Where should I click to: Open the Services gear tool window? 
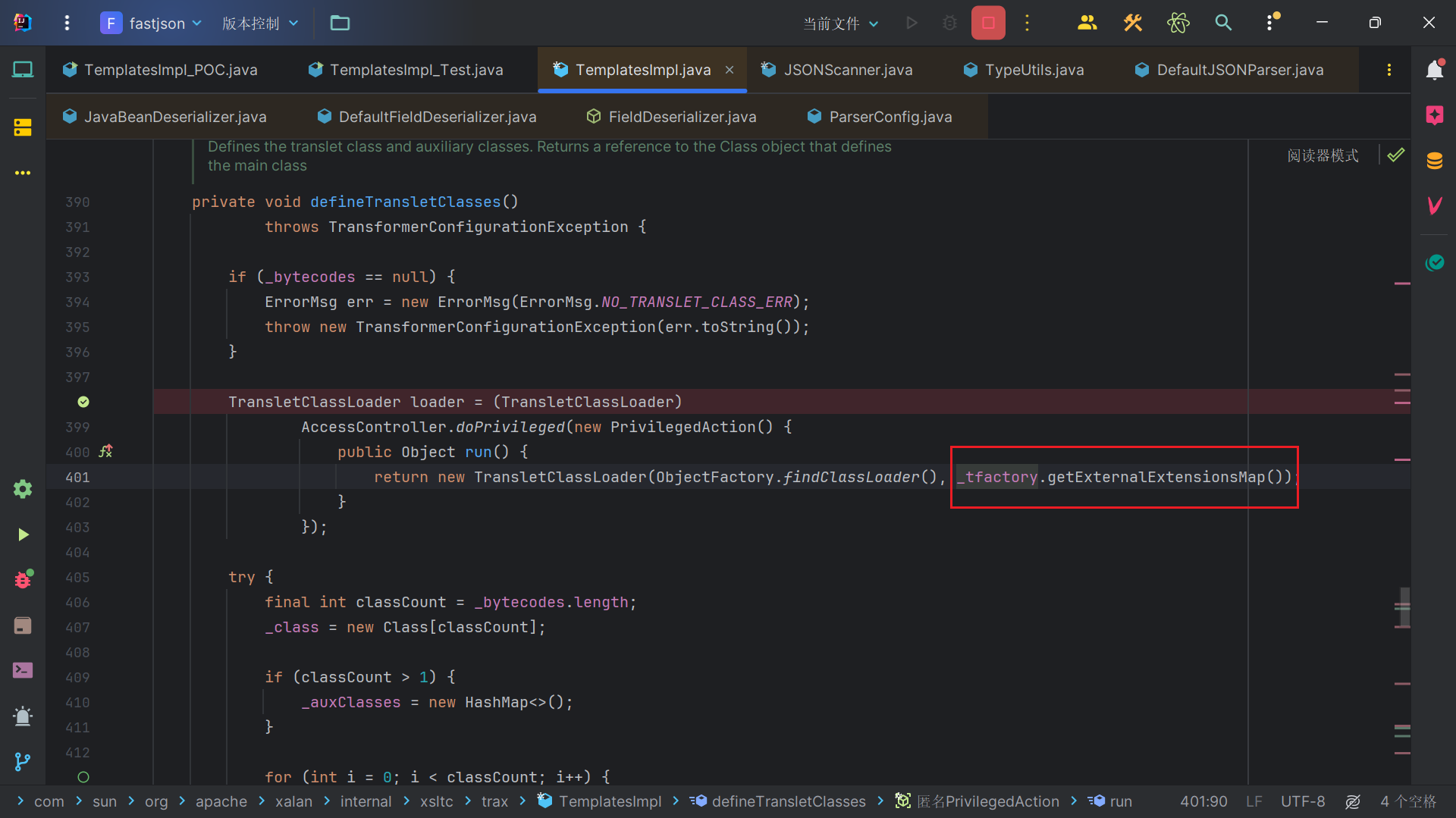point(23,489)
